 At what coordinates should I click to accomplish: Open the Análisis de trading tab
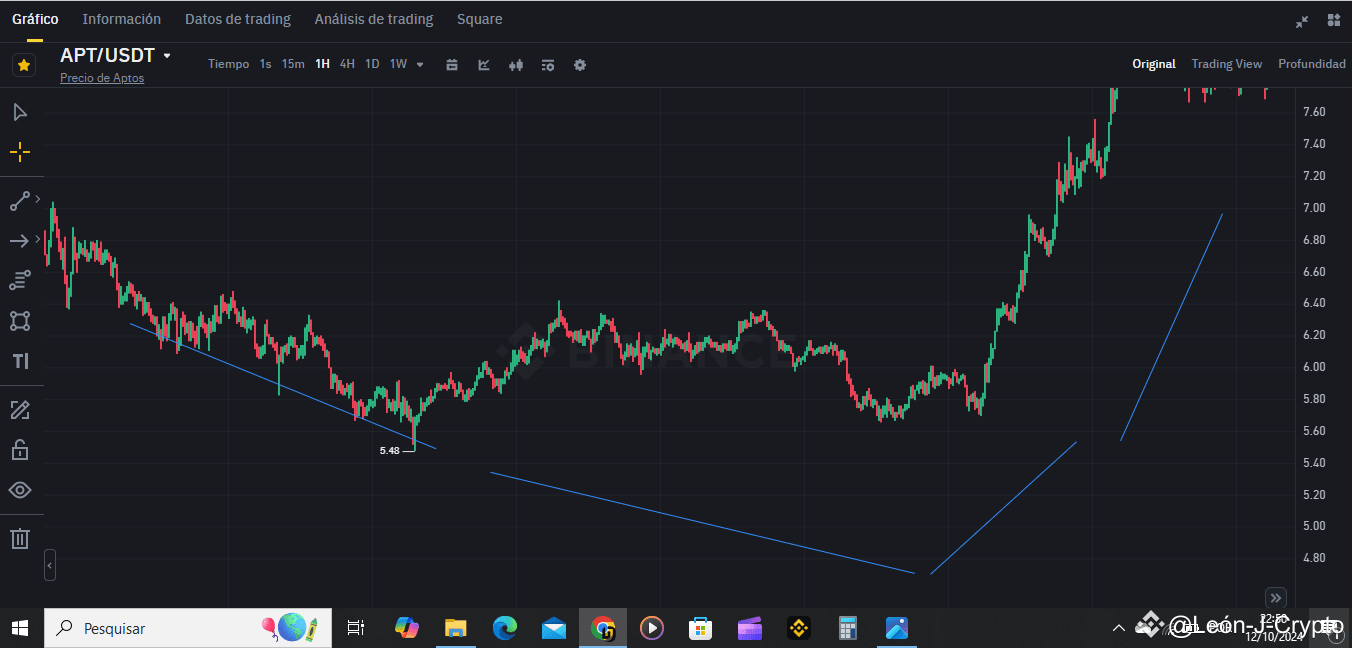pyautogui.click(x=374, y=19)
